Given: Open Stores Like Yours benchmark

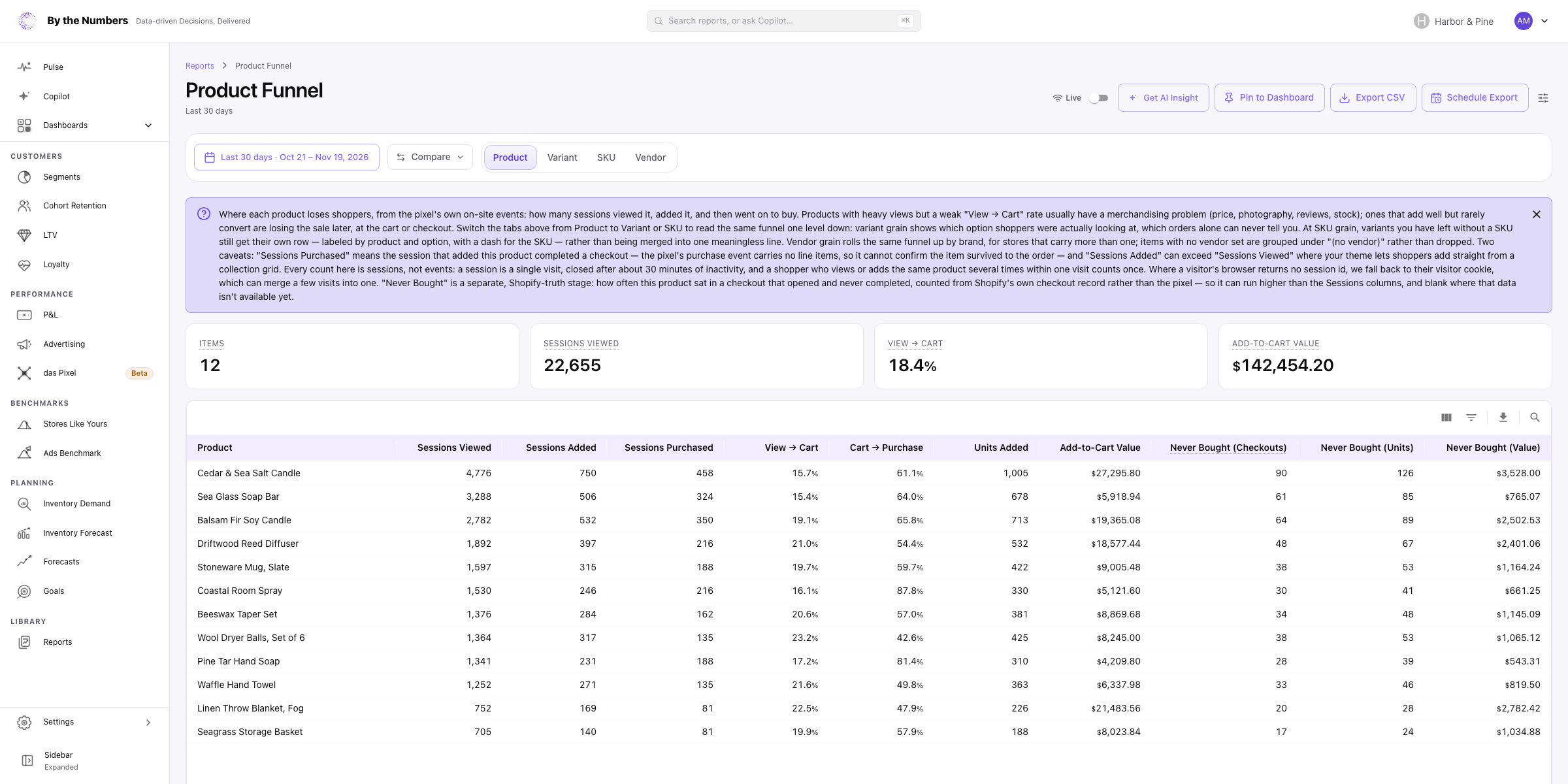Looking at the screenshot, I should [84, 424].
